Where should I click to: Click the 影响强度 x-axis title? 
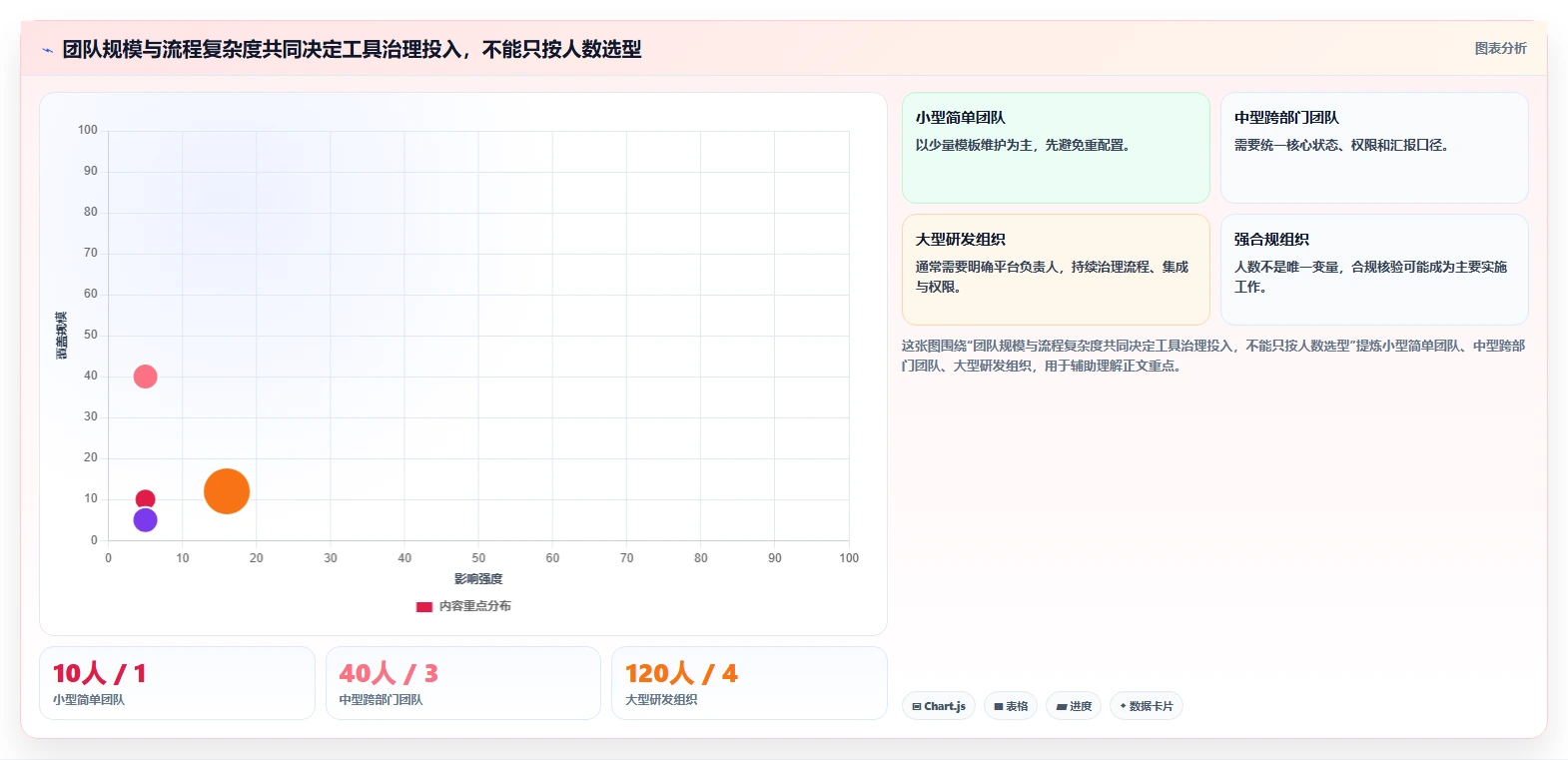click(478, 579)
